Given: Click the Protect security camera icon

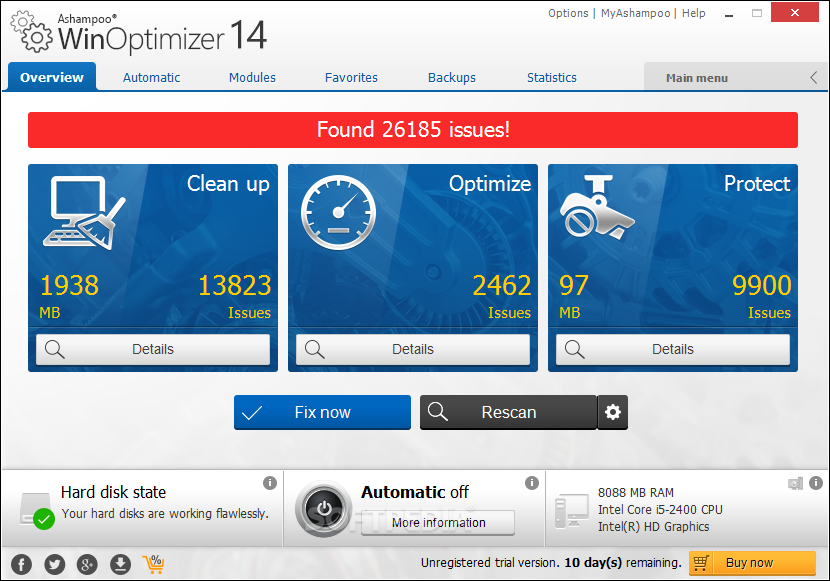Looking at the screenshot, I should (x=597, y=207).
